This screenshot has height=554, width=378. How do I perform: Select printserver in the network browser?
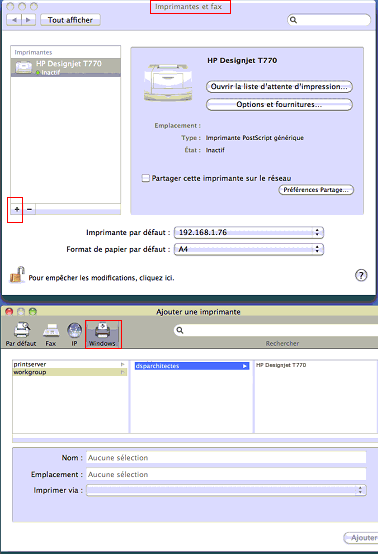point(69,364)
